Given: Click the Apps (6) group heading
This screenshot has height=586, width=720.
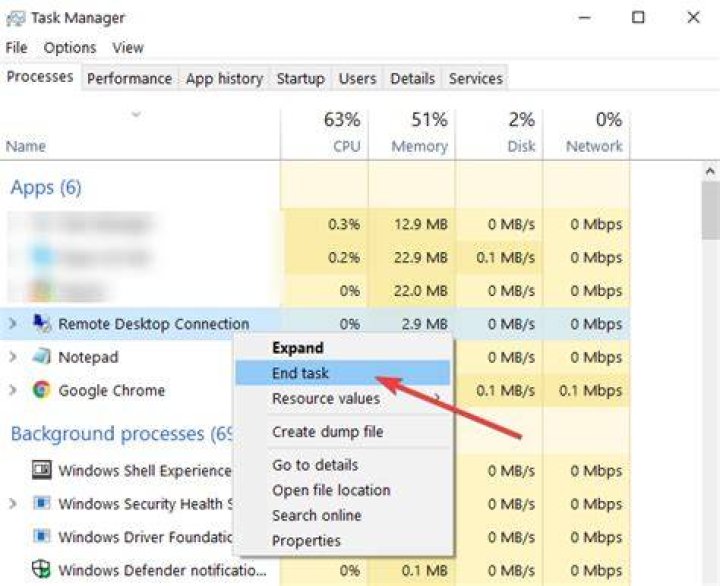Looking at the screenshot, I should point(46,187).
